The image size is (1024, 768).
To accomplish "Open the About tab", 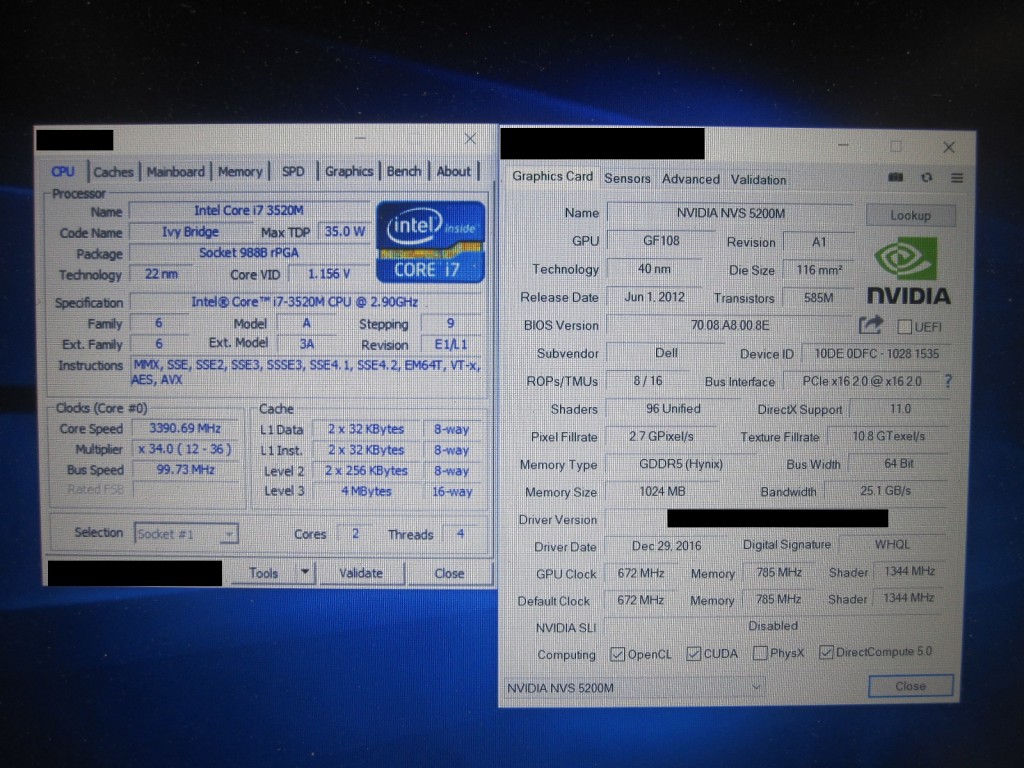I will point(453,172).
